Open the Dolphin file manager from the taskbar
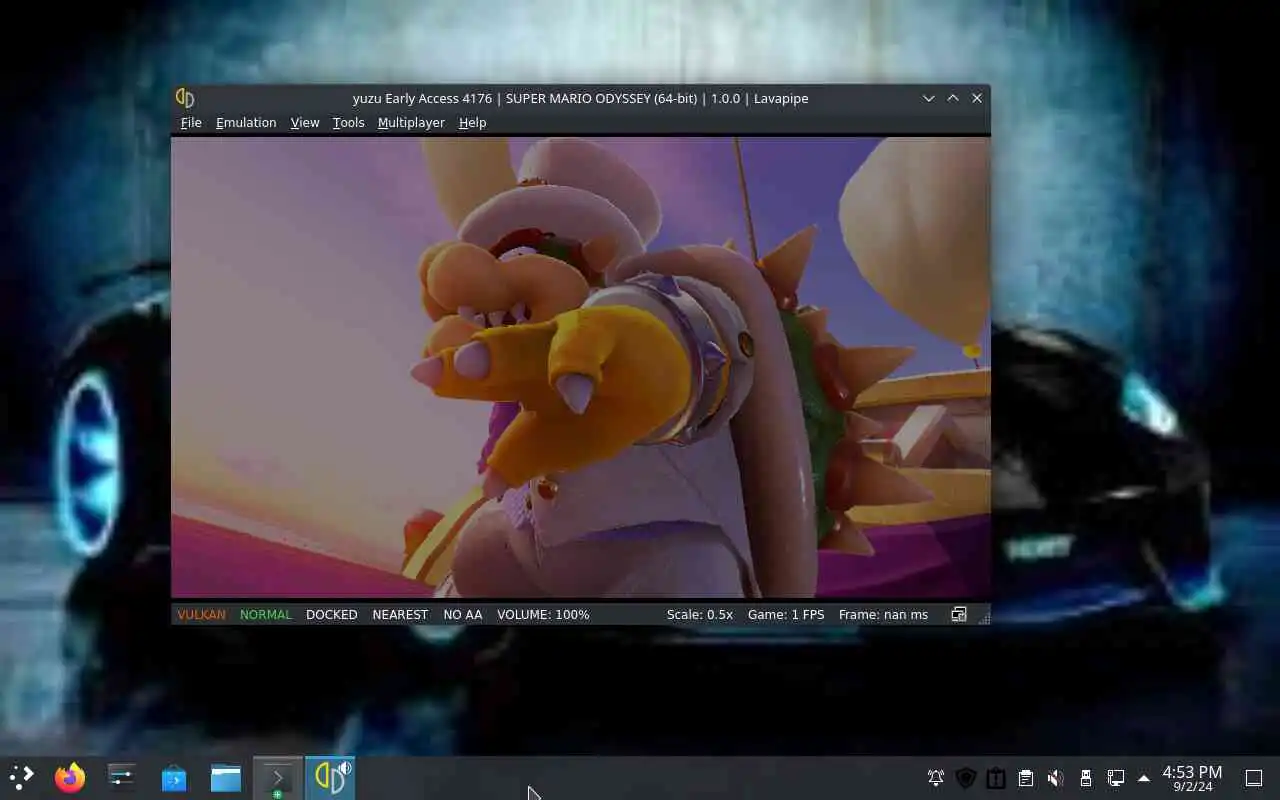 [x=226, y=777]
